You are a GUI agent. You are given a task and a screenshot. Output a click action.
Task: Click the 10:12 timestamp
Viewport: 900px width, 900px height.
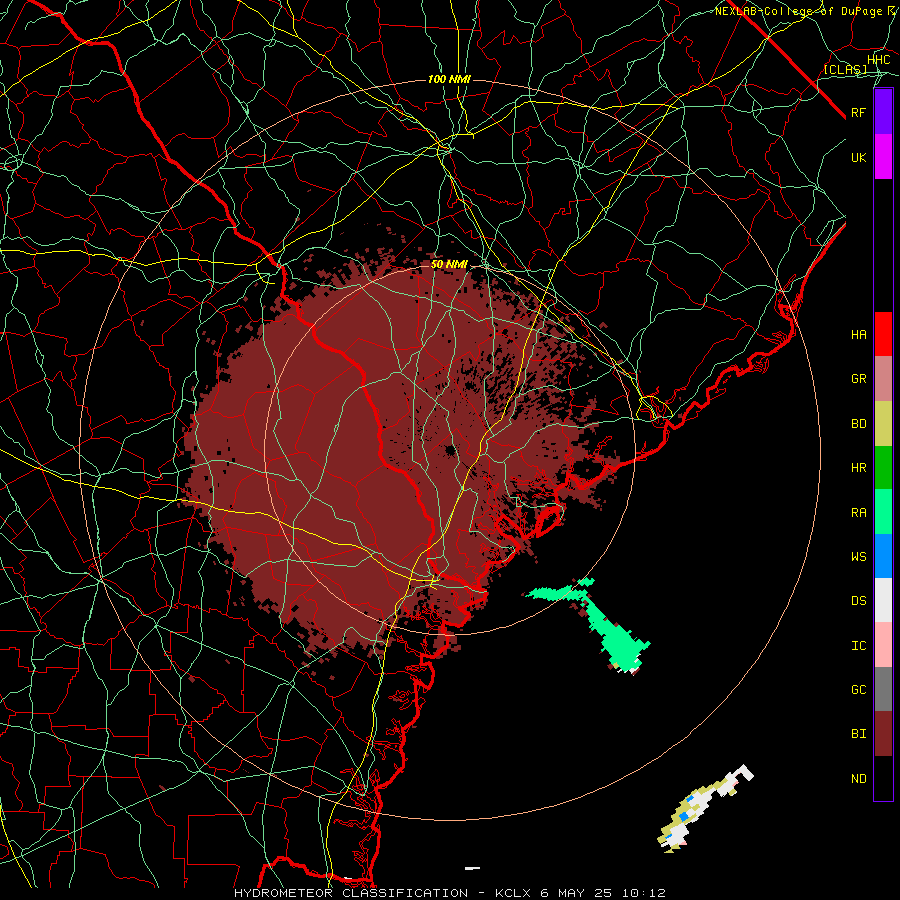coord(642,893)
